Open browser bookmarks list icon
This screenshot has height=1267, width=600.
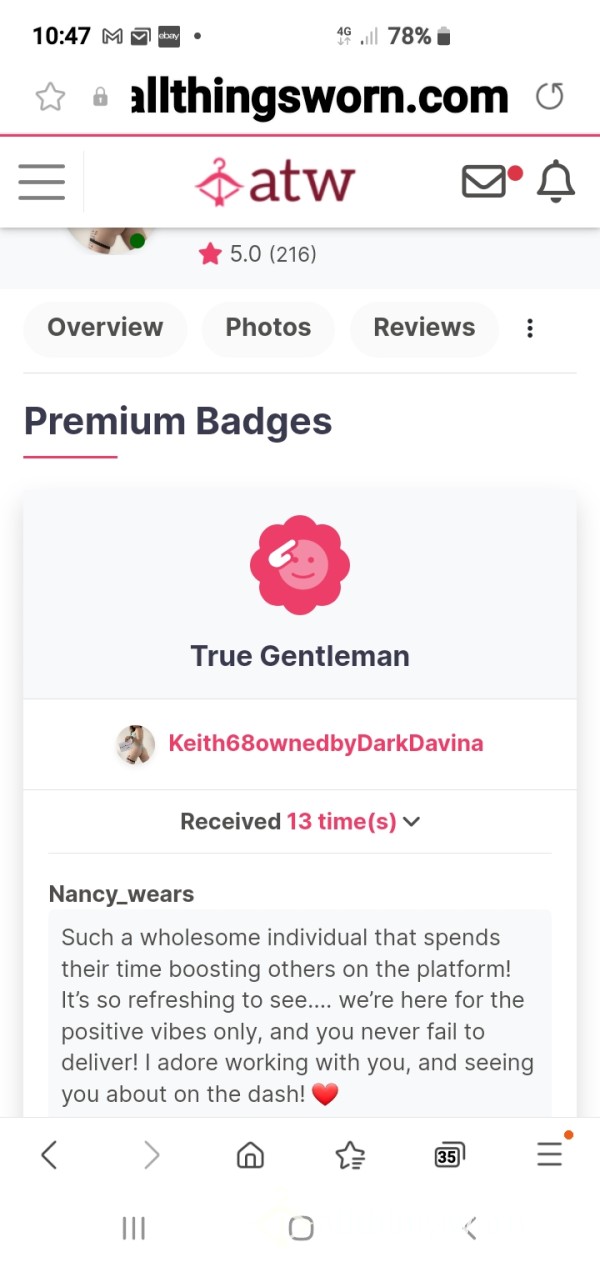point(350,1155)
